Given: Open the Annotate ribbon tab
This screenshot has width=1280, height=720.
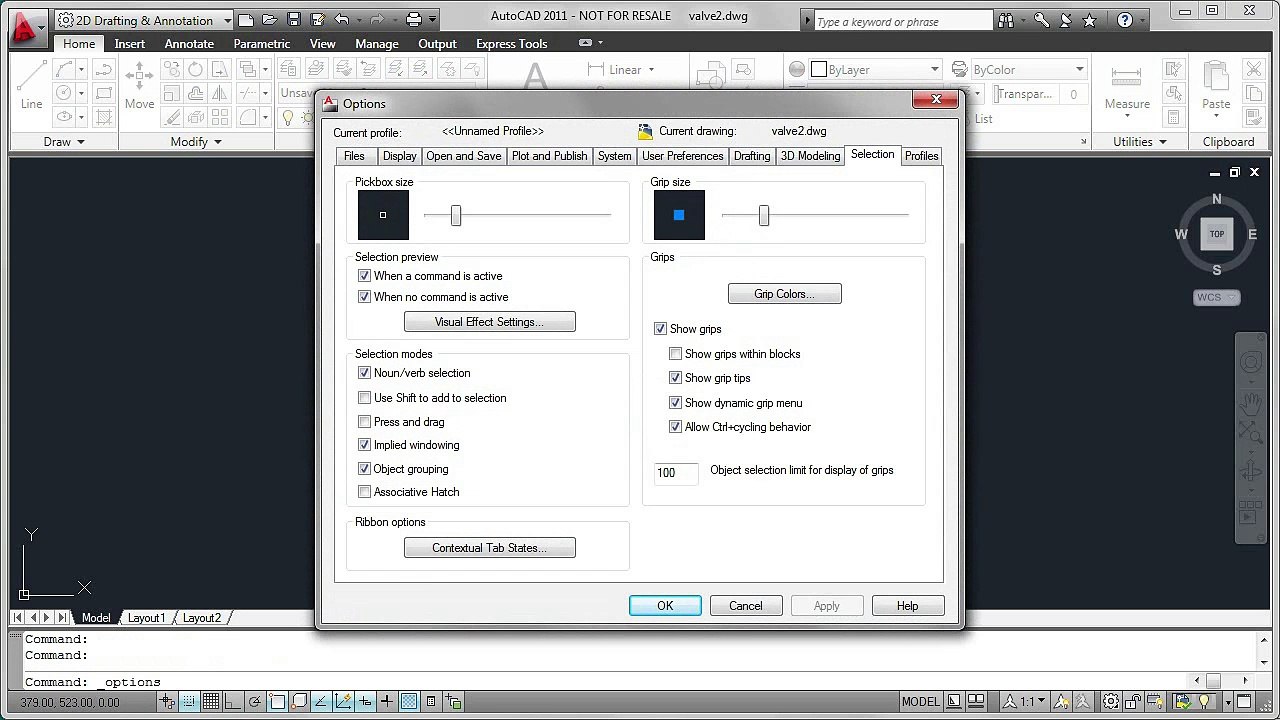Looking at the screenshot, I should (189, 44).
